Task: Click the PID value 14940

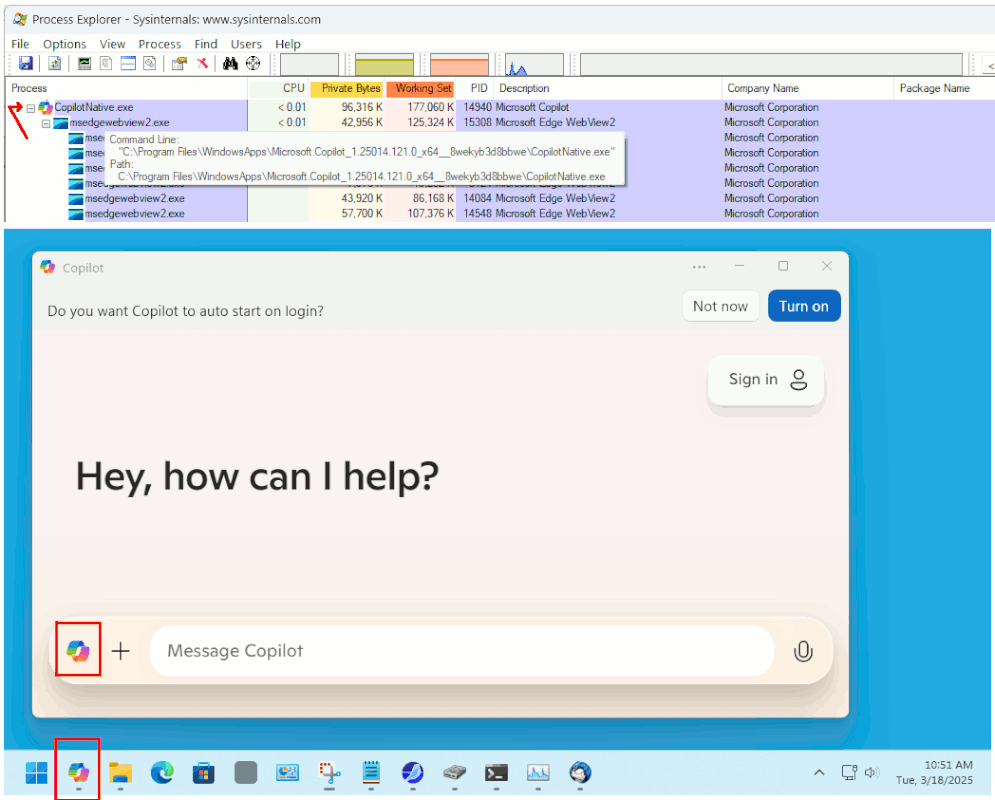Action: [x=477, y=107]
